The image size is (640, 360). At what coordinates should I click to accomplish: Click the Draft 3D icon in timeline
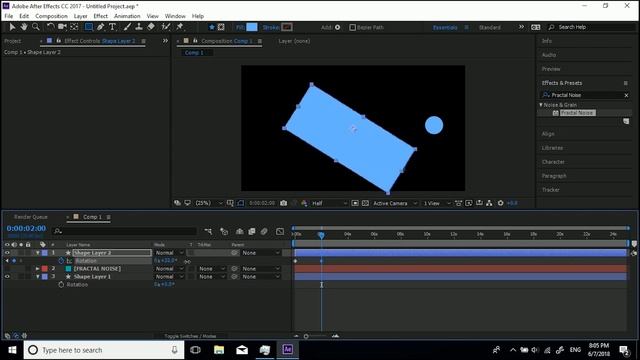224,231
